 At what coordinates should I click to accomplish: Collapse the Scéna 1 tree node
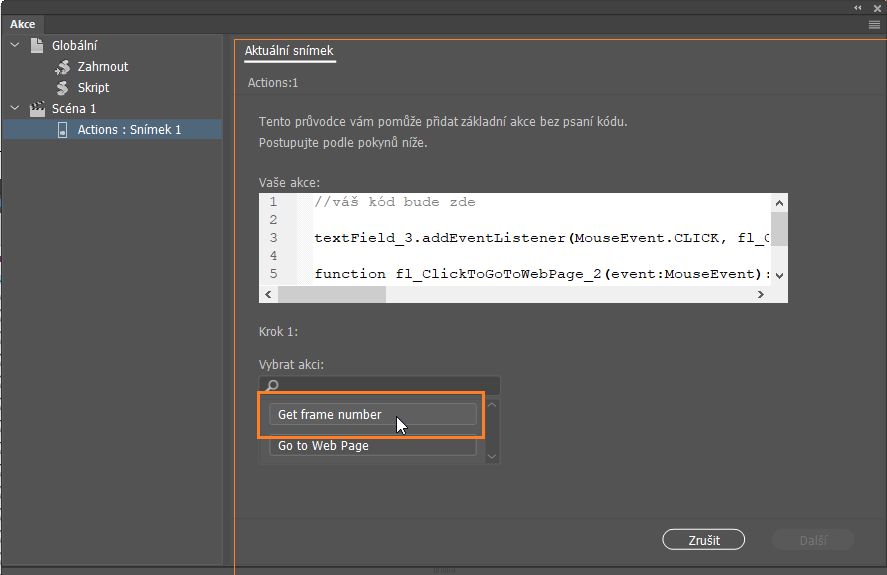15,108
